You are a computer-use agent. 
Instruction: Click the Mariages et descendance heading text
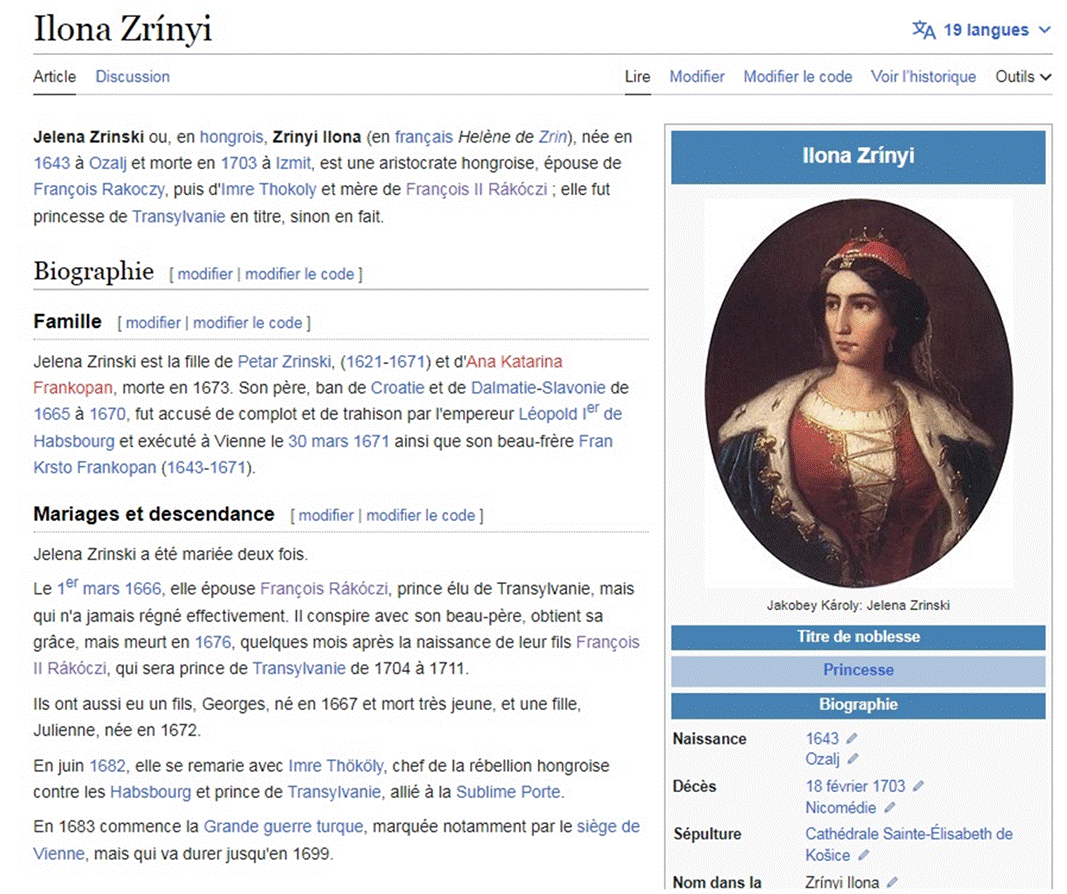click(154, 514)
